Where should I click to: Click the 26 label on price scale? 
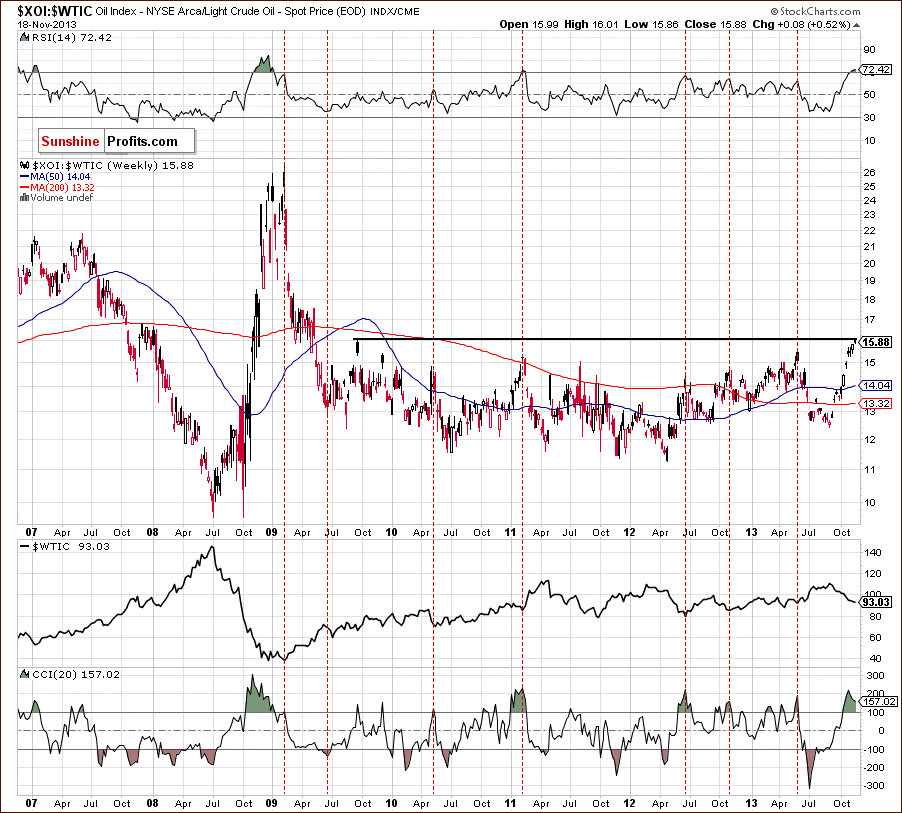coord(870,173)
